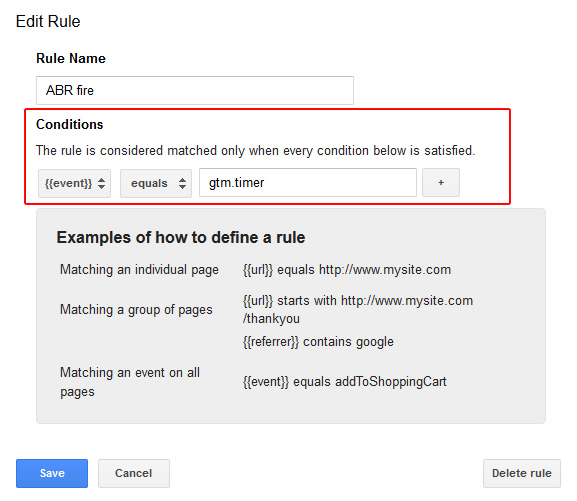
Task: Select '{{url}} starts with' example text
Action: (358, 310)
